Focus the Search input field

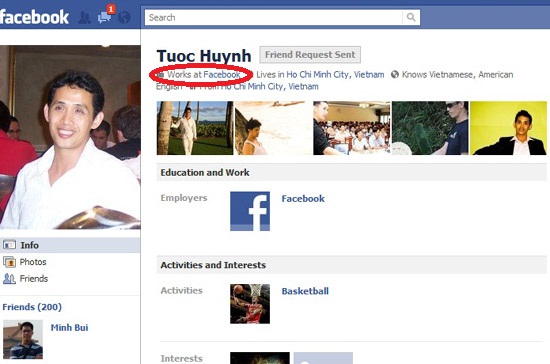(x=274, y=17)
